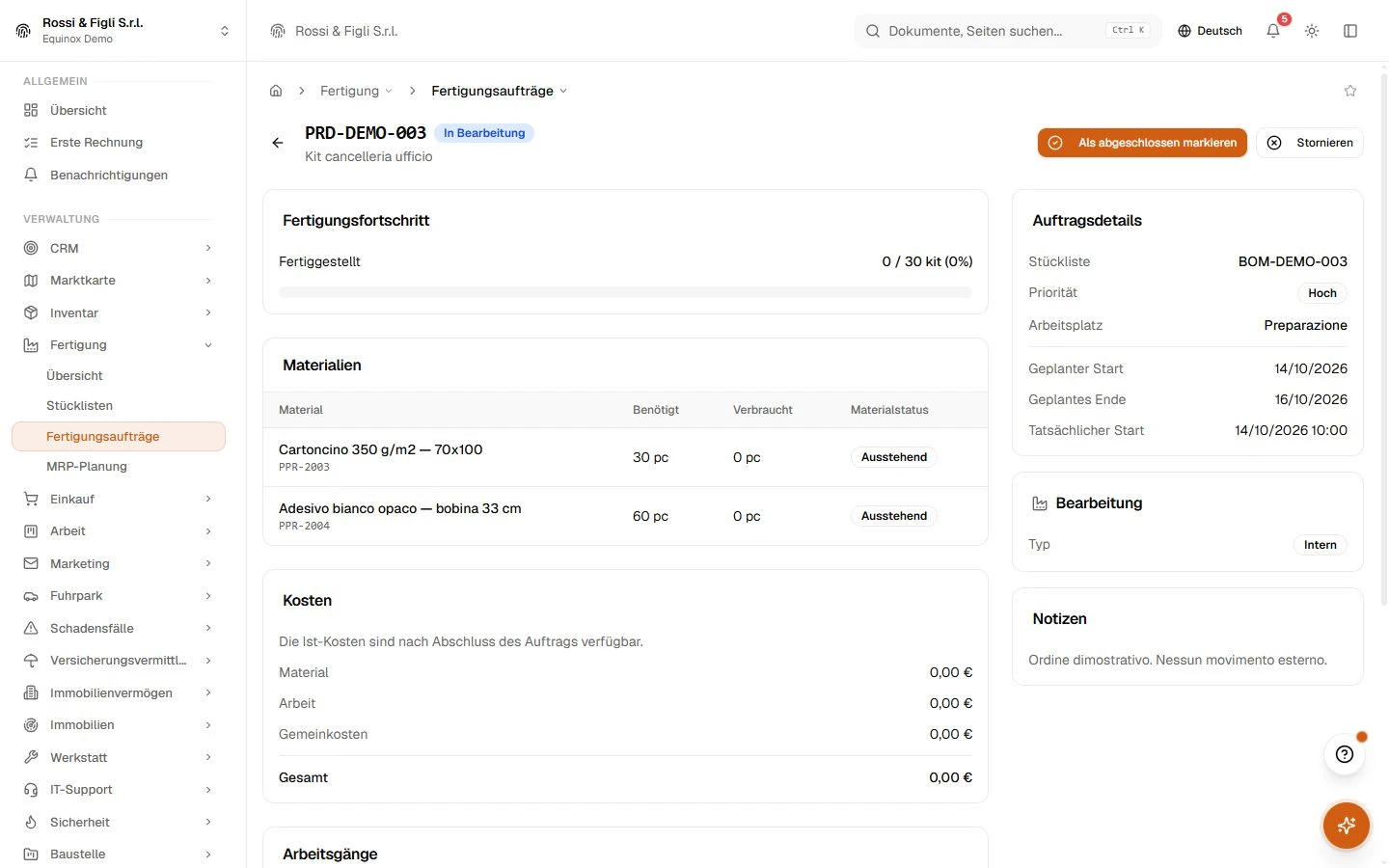Open the Marketing sidebar item
The image size is (1389, 868).
pyautogui.click(x=118, y=563)
